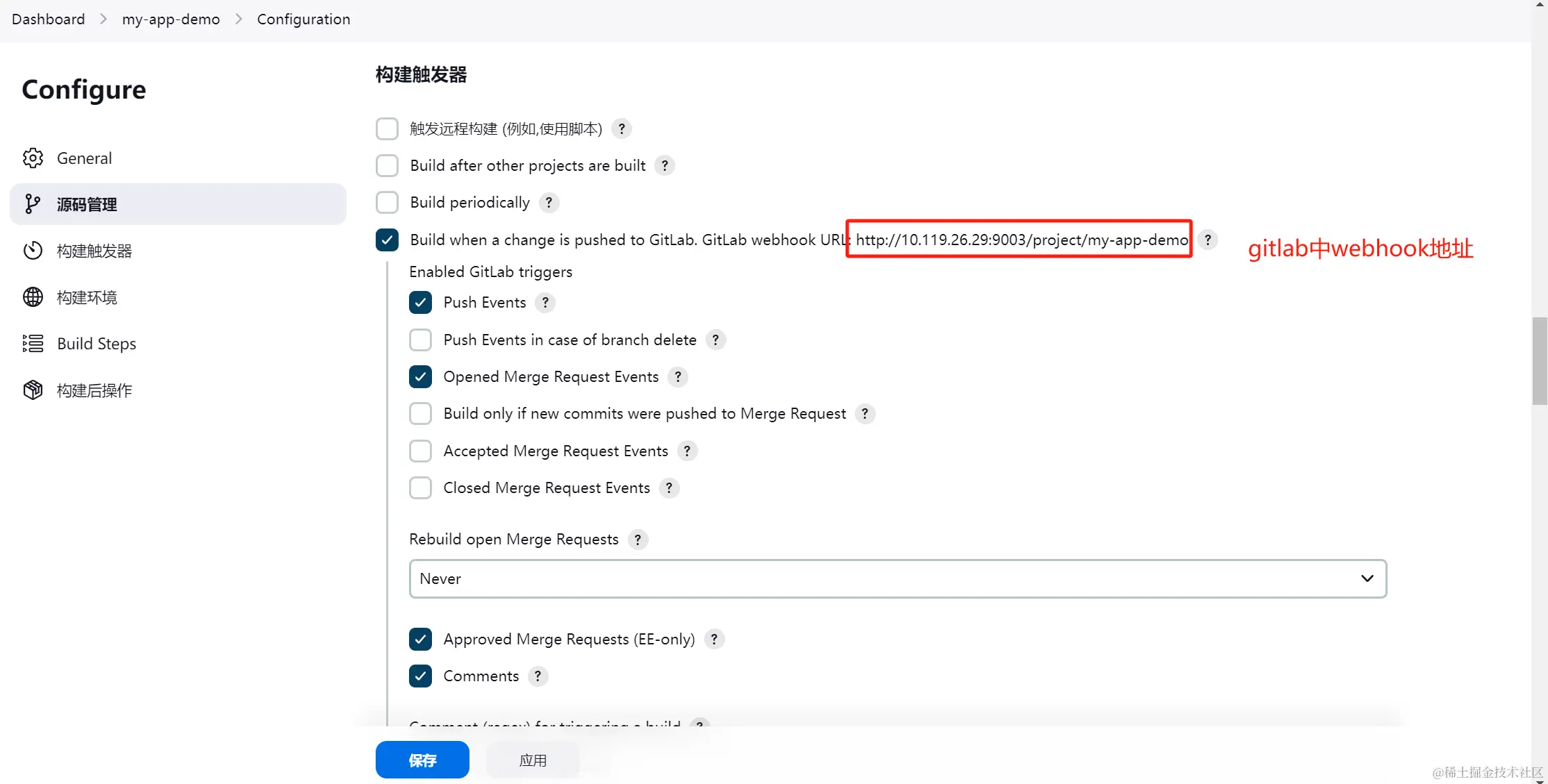Open help for Build only if new commits

click(865, 413)
